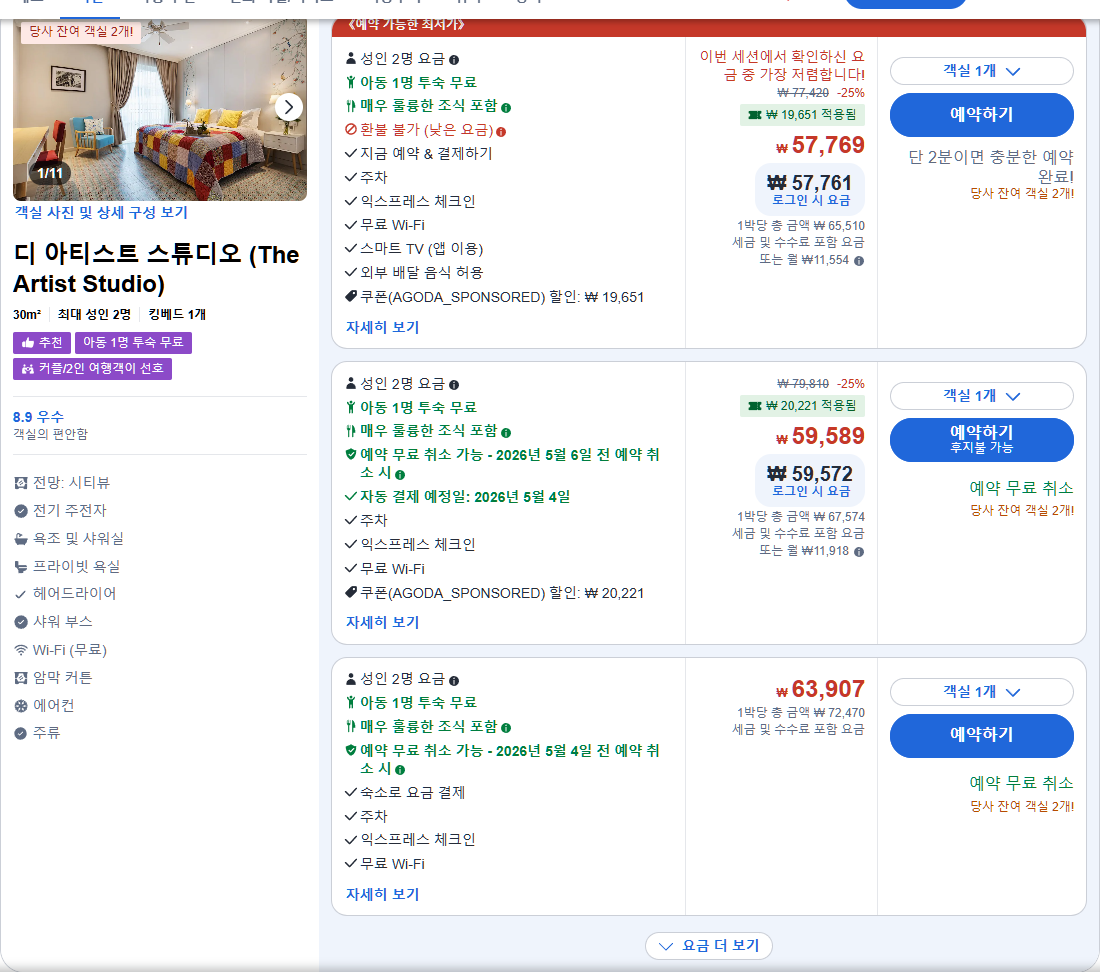
Task: Click info icon next to 월 ₩11,918
Action: [x=859, y=552]
